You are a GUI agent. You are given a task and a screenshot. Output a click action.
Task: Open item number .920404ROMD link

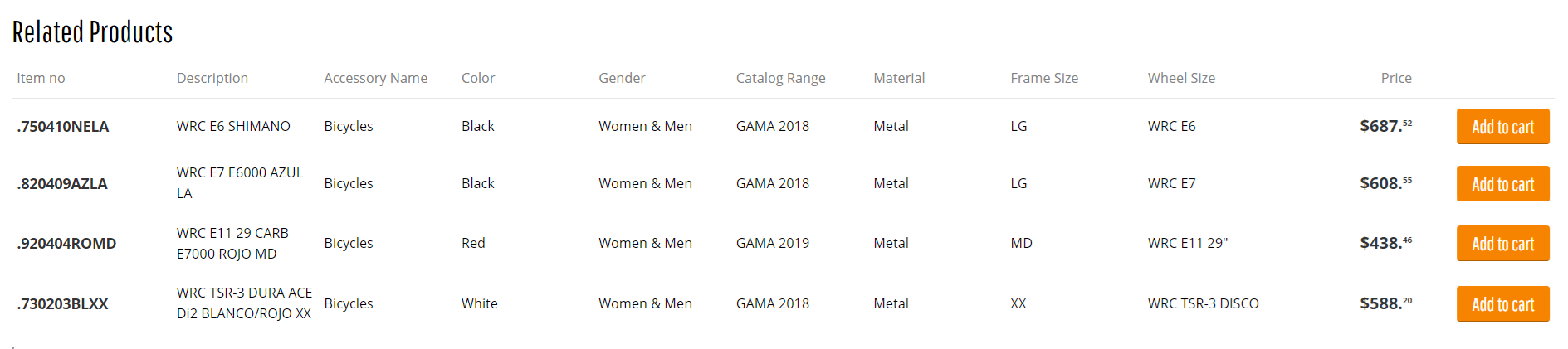coord(66,244)
